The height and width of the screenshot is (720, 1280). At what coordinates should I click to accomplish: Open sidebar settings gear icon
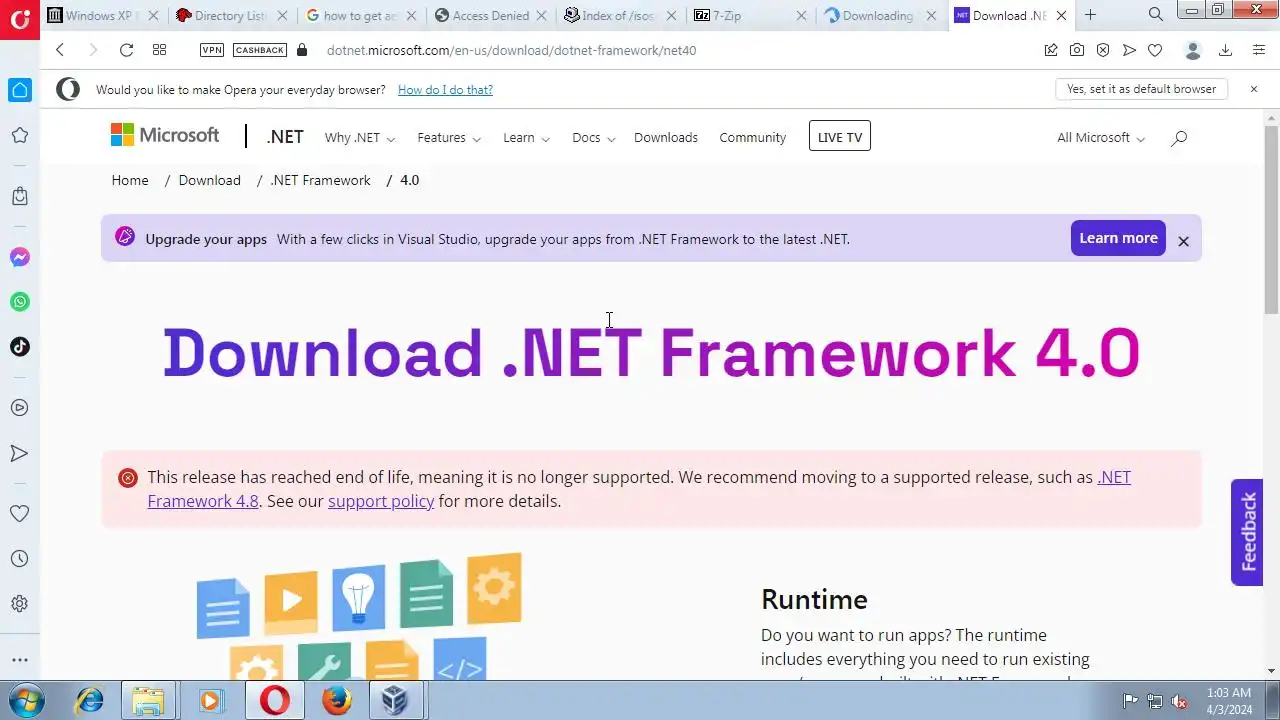click(19, 604)
